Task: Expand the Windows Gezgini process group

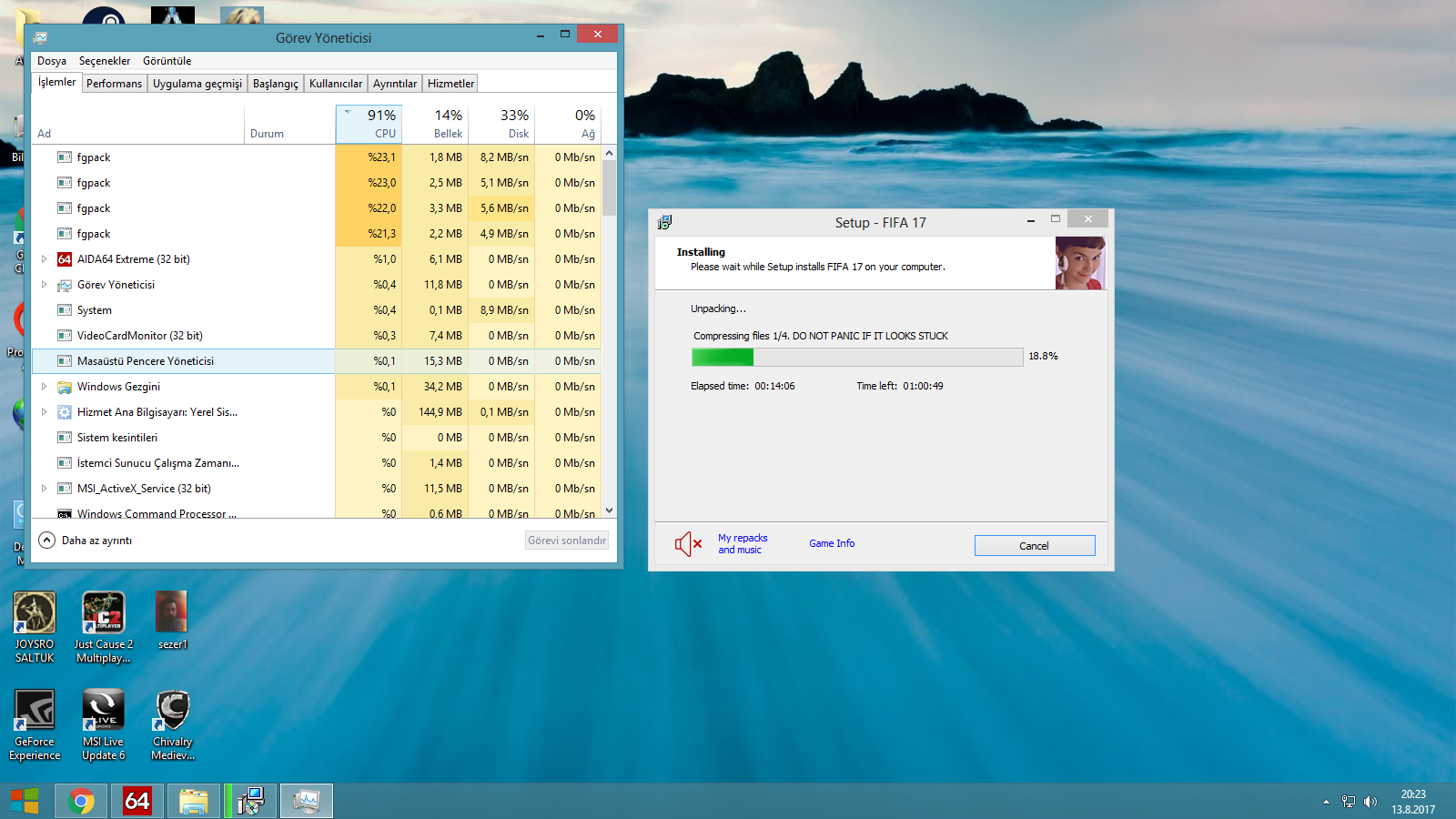Action: (44, 387)
